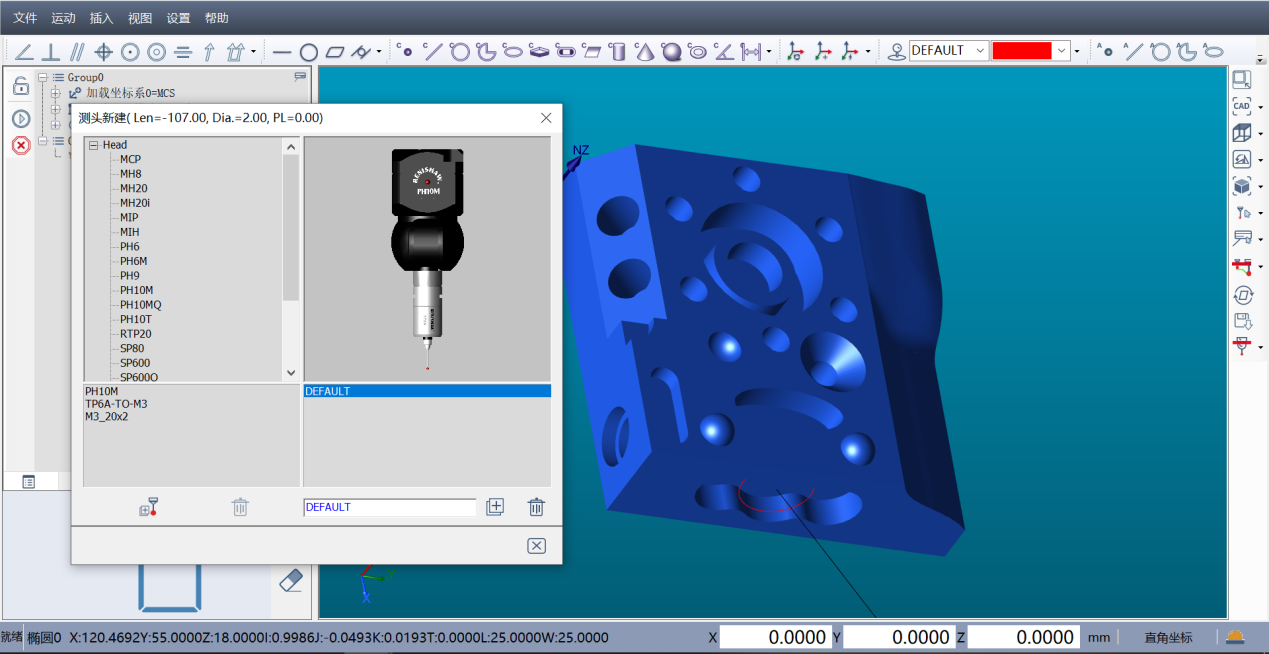This screenshot has height=654, width=1269.
Task: Open the 文件 menu
Action: [x=25, y=18]
